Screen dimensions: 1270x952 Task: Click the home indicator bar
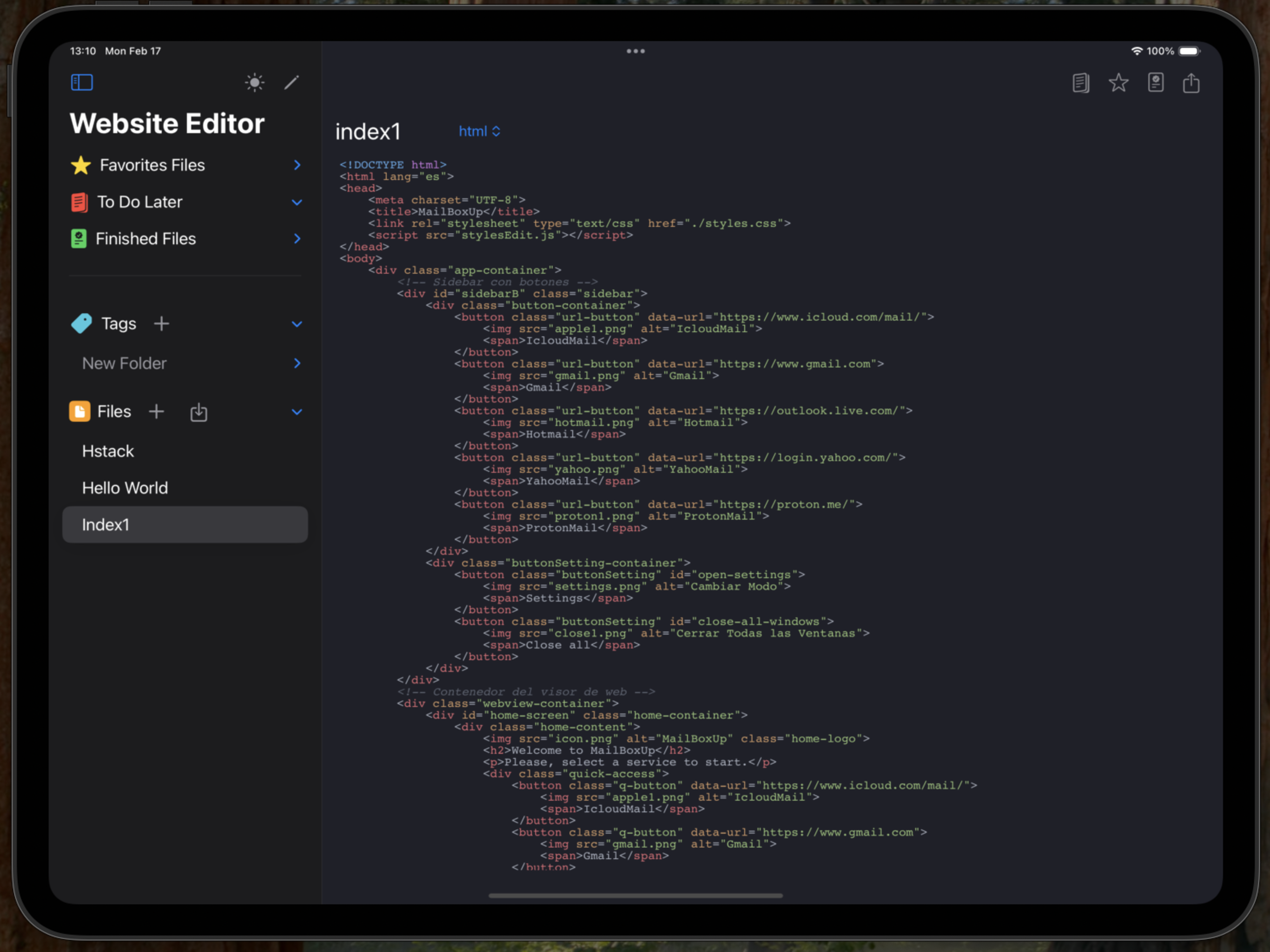tap(635, 896)
